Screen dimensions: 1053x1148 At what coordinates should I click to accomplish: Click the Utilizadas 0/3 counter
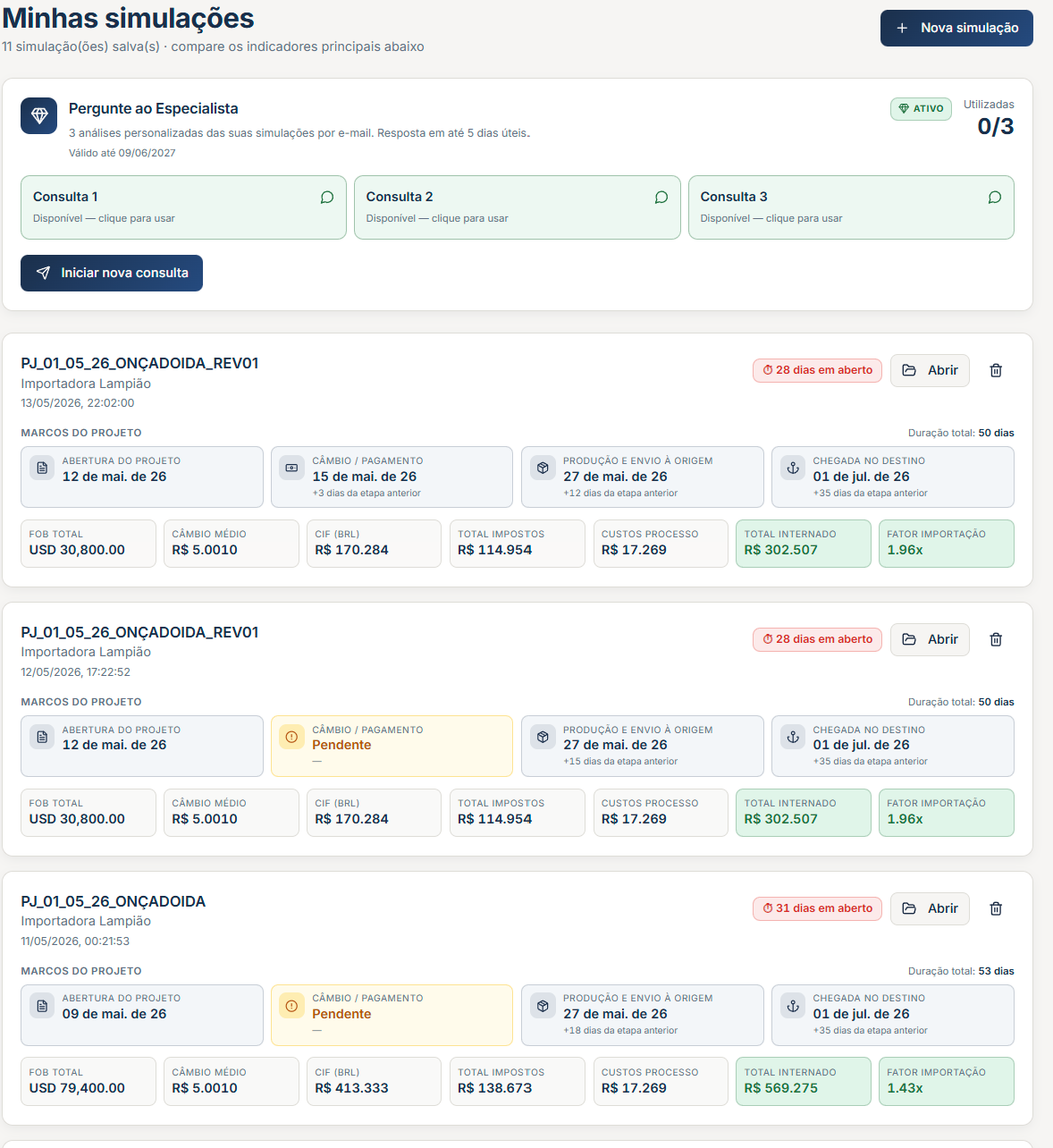click(989, 118)
